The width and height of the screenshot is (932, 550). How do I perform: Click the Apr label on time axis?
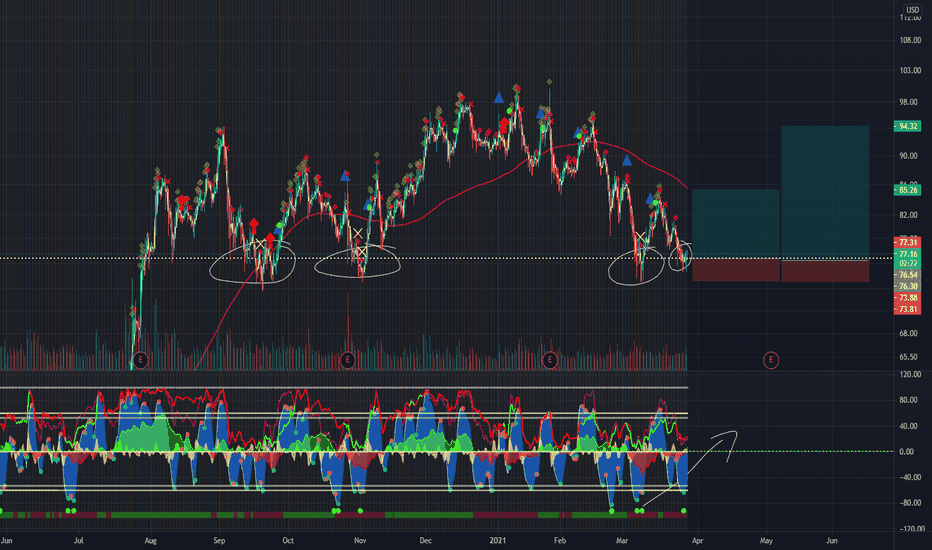coord(697,540)
